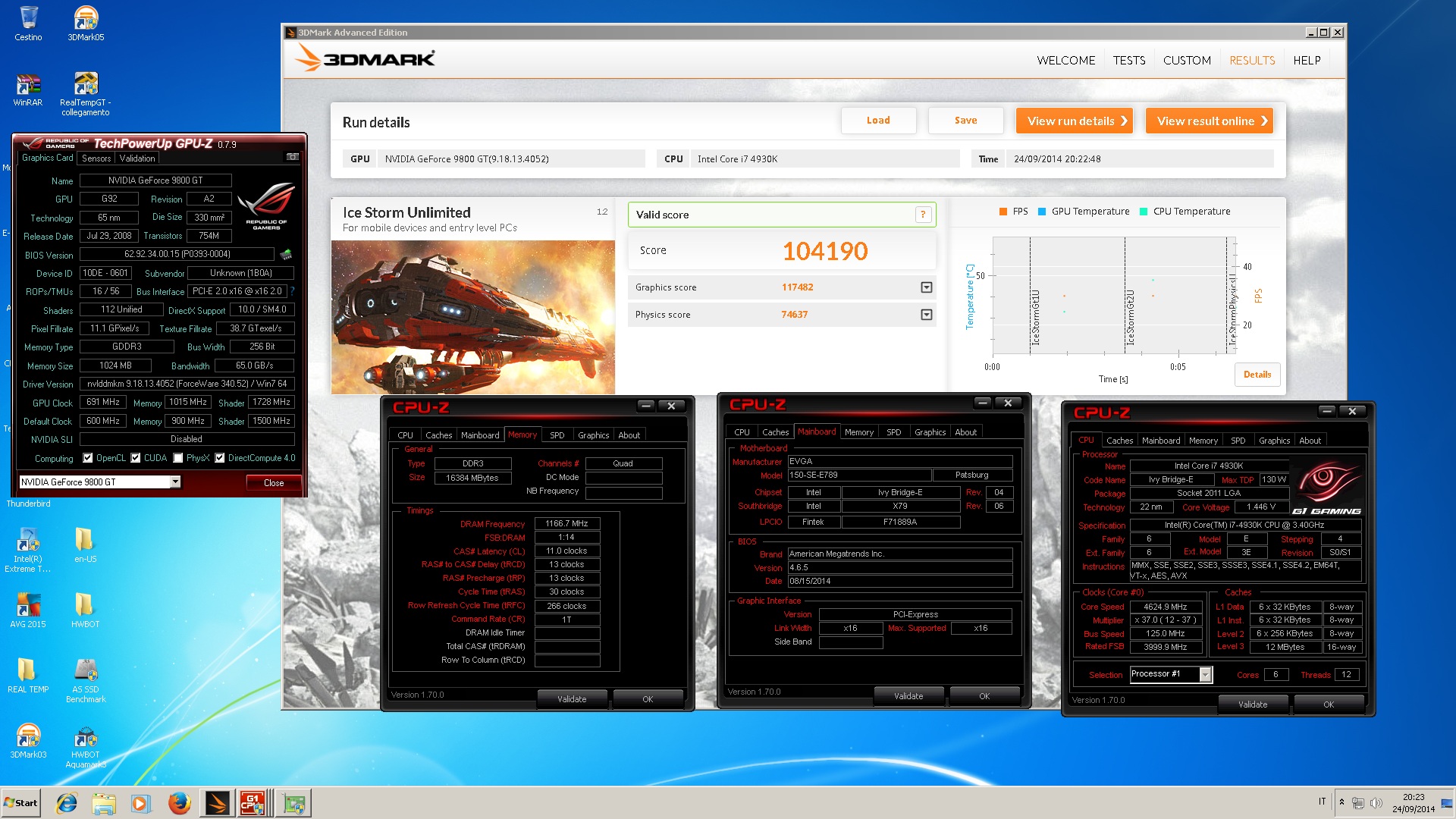Switch to the 3DMark TESTS tab

[x=1129, y=61]
